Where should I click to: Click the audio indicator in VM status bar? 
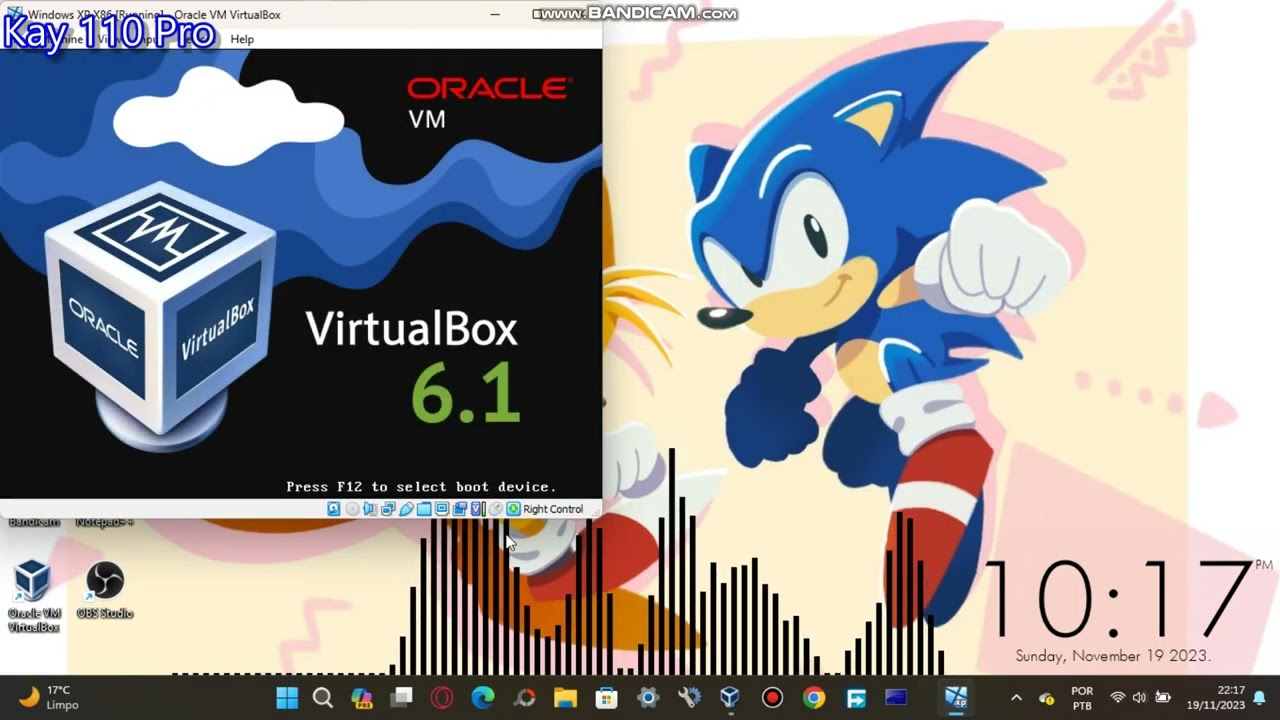pos(370,509)
